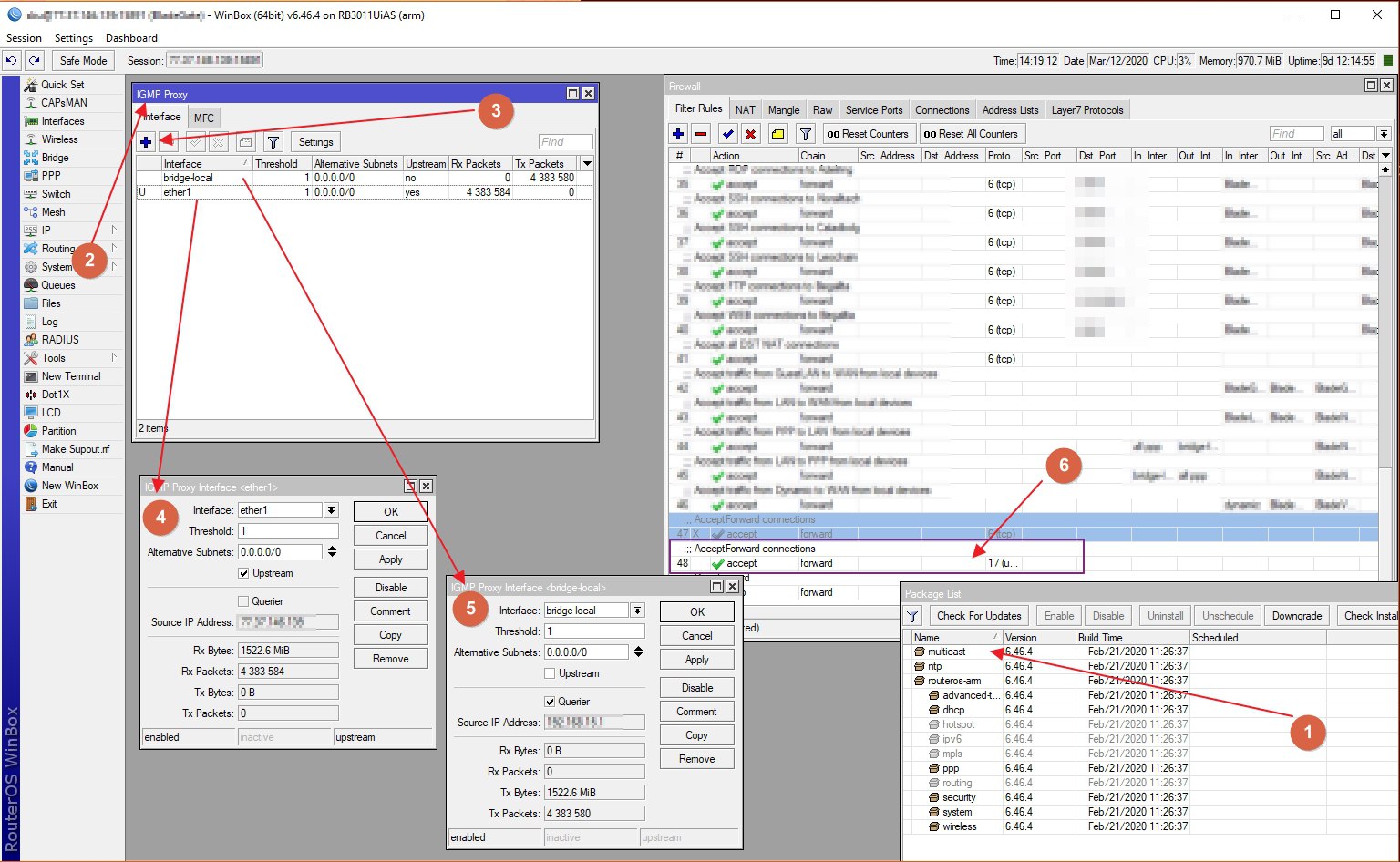Remove selected Firewall rule with minus icon
This screenshot has height=862, width=1400.
pos(701,134)
